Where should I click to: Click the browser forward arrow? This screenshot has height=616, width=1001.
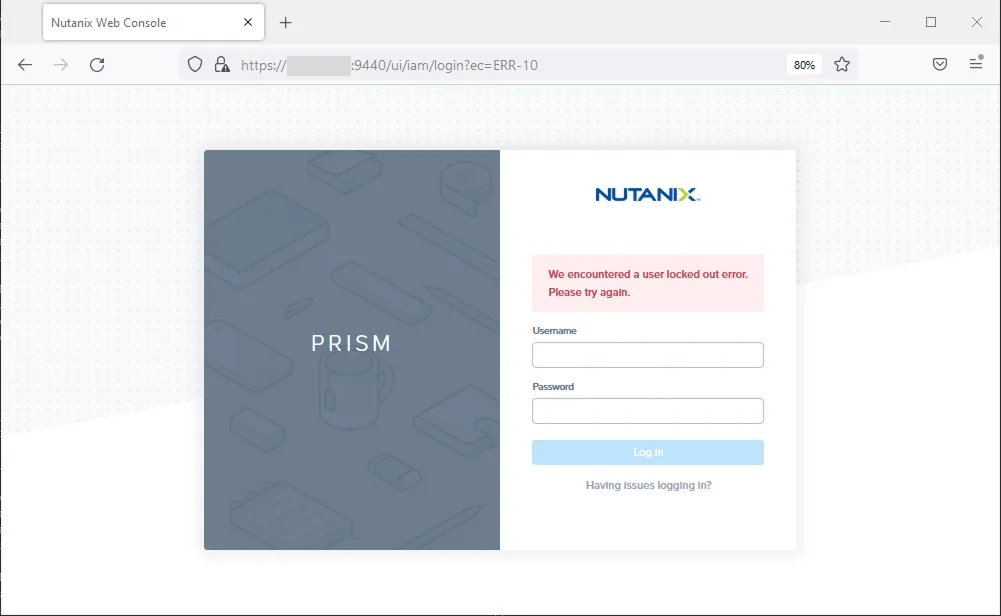[61, 64]
